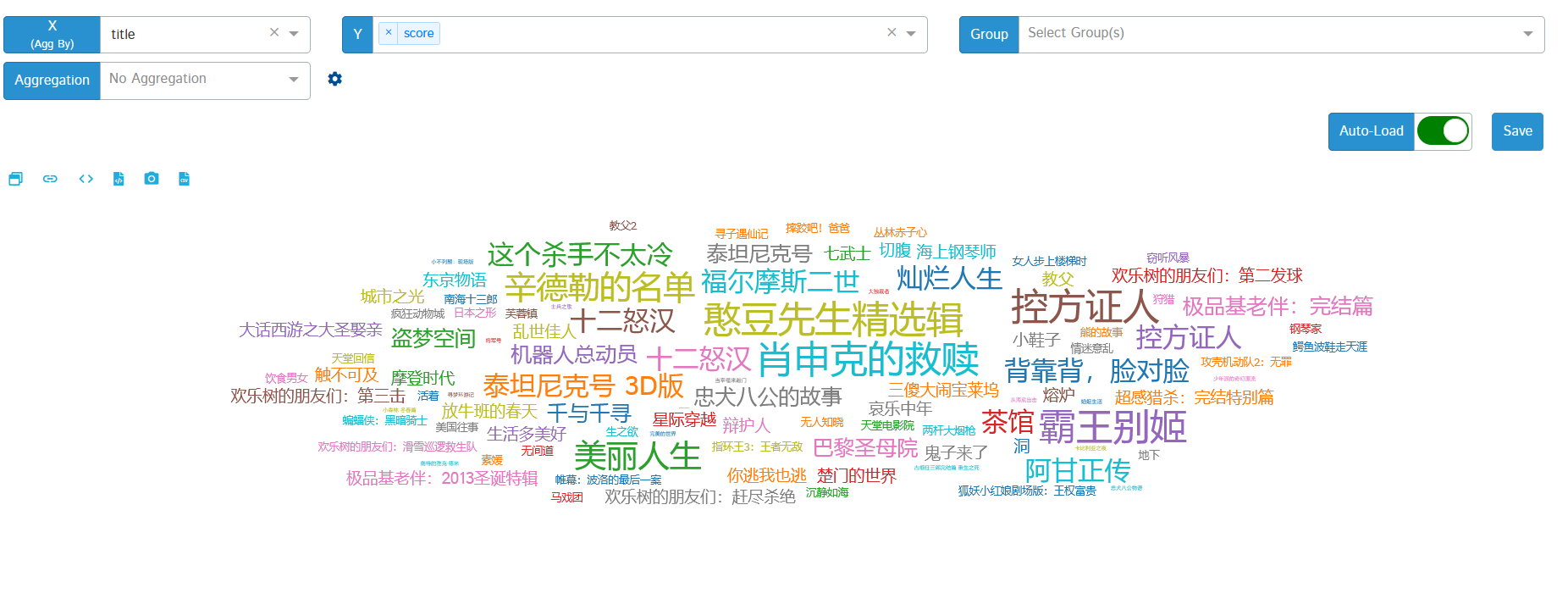Click word '生活多美好' in cloud
The image size is (1568, 599).
[x=527, y=434]
